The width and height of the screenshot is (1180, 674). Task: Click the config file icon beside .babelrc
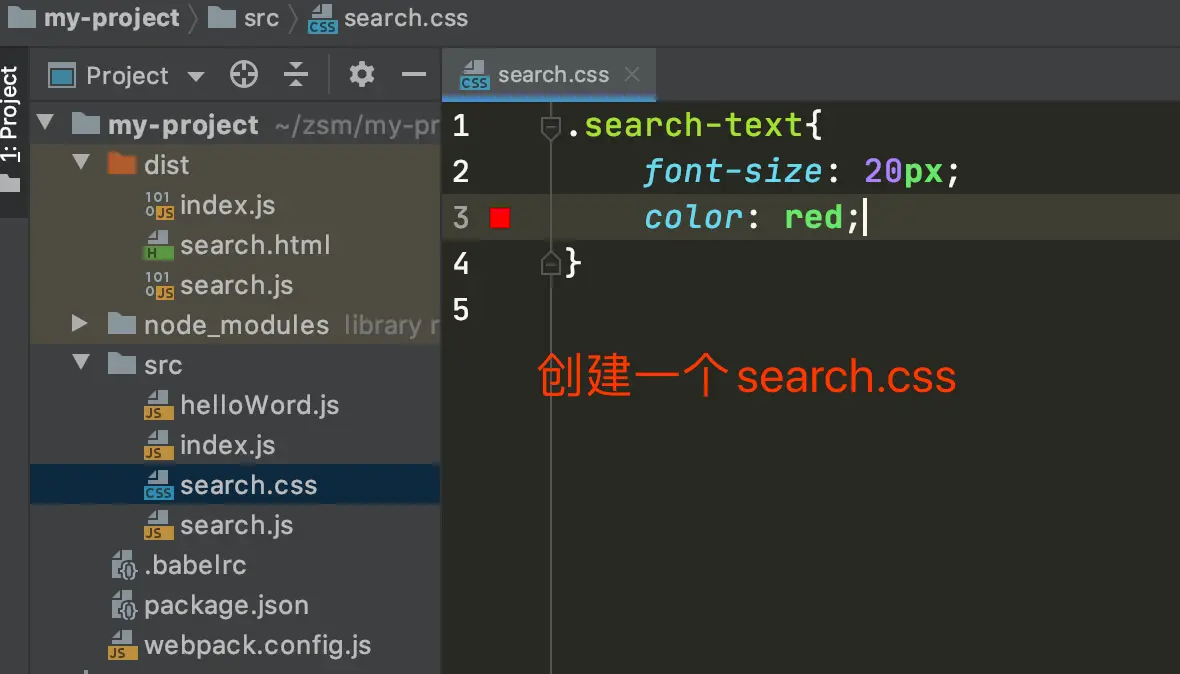[123, 566]
